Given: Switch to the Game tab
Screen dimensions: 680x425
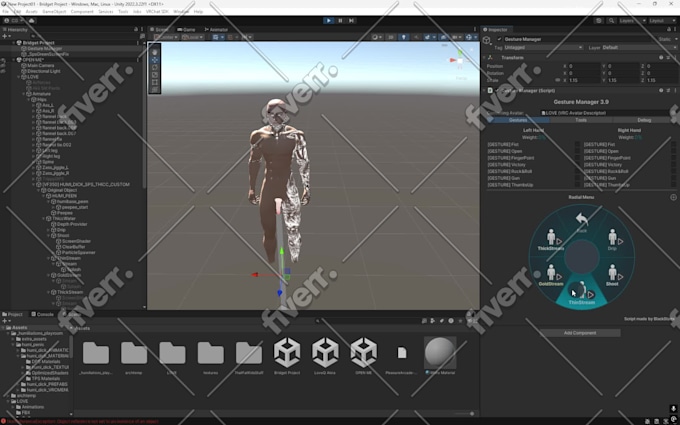Looking at the screenshot, I should (186, 29).
